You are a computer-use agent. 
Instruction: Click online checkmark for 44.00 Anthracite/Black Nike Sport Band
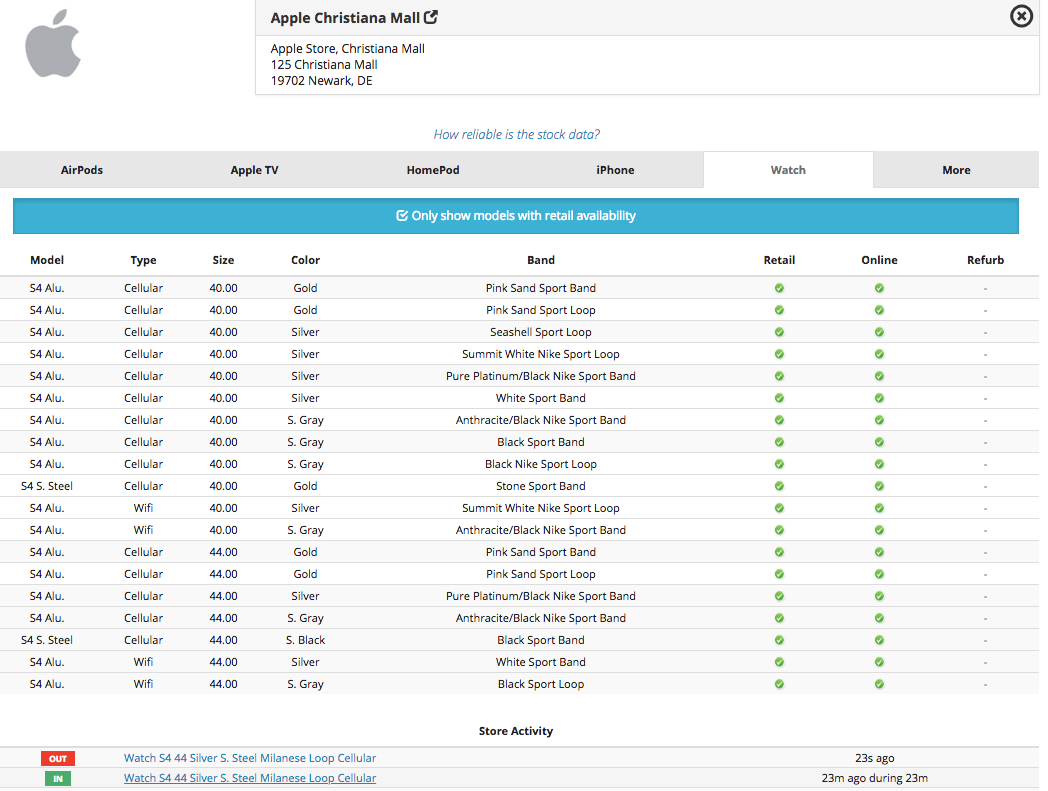[x=880, y=618]
